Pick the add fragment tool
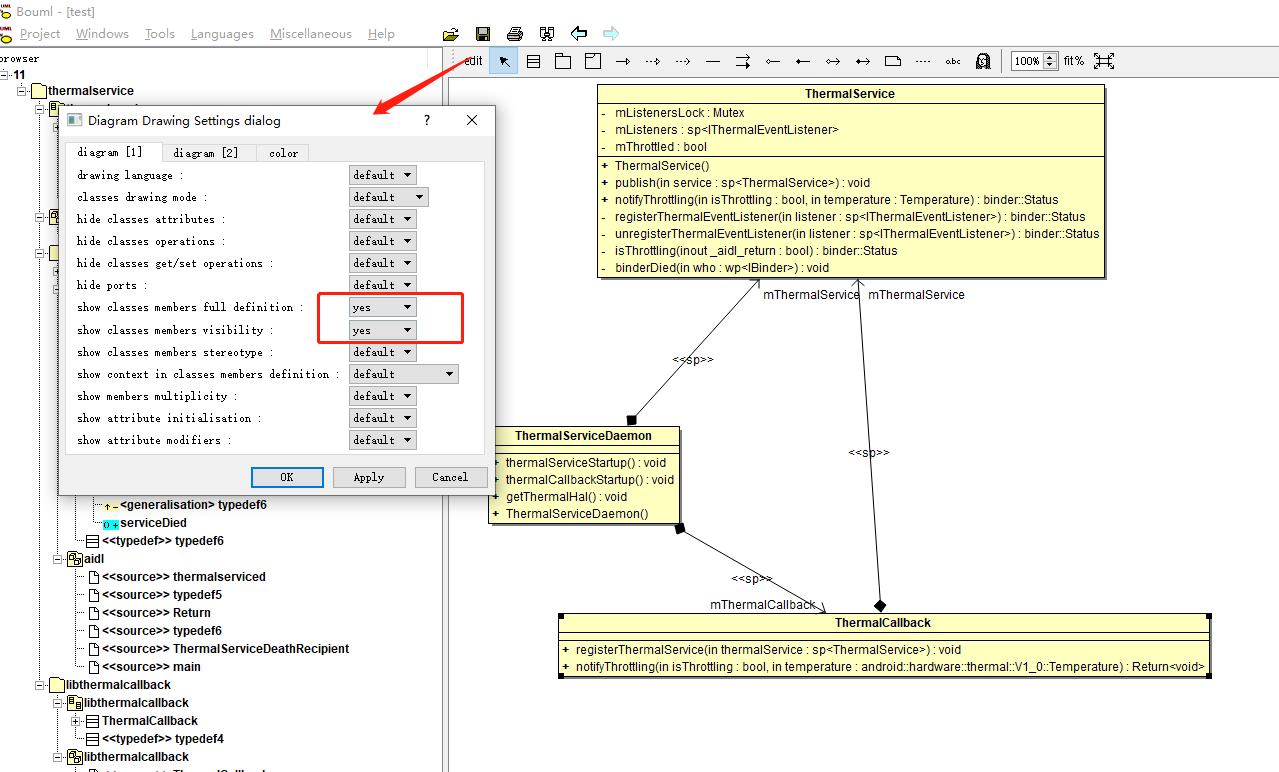 pos(593,61)
